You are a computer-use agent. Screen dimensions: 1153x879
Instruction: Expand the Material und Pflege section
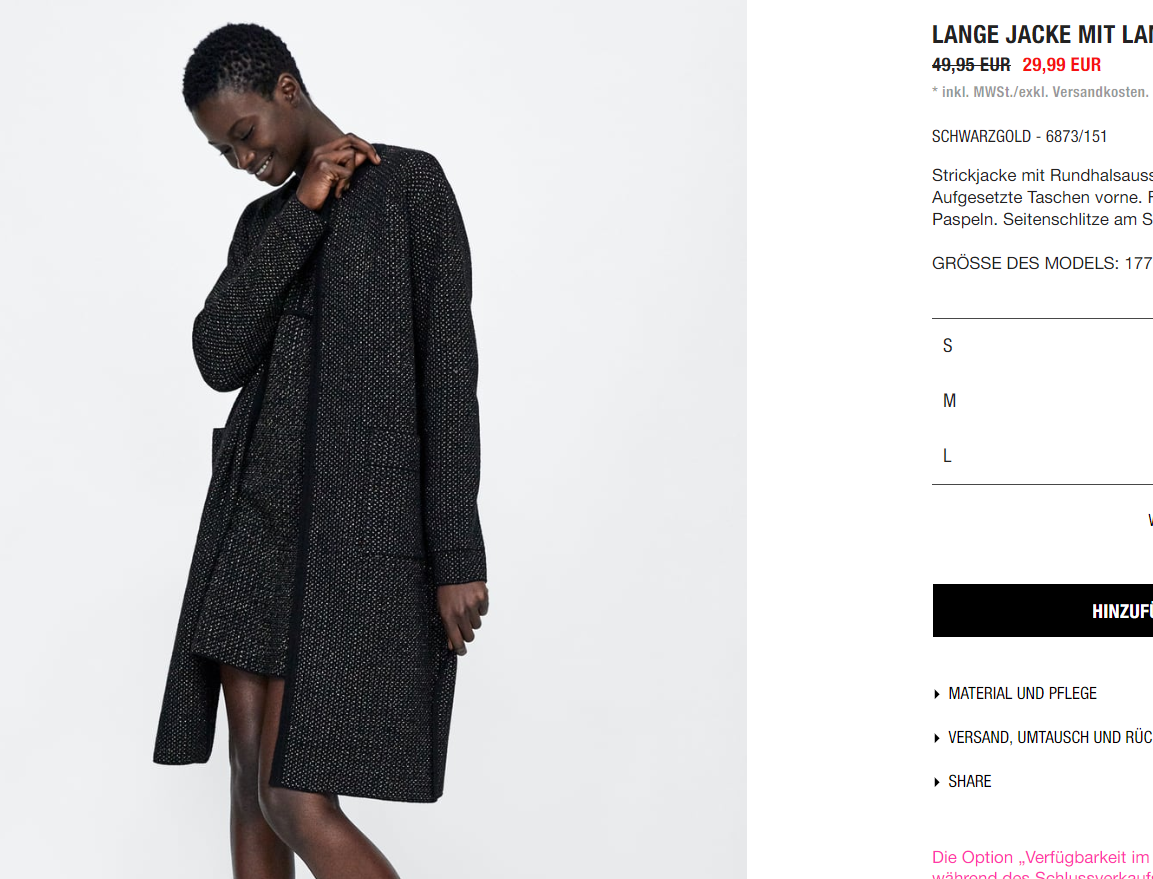(x=1022, y=694)
